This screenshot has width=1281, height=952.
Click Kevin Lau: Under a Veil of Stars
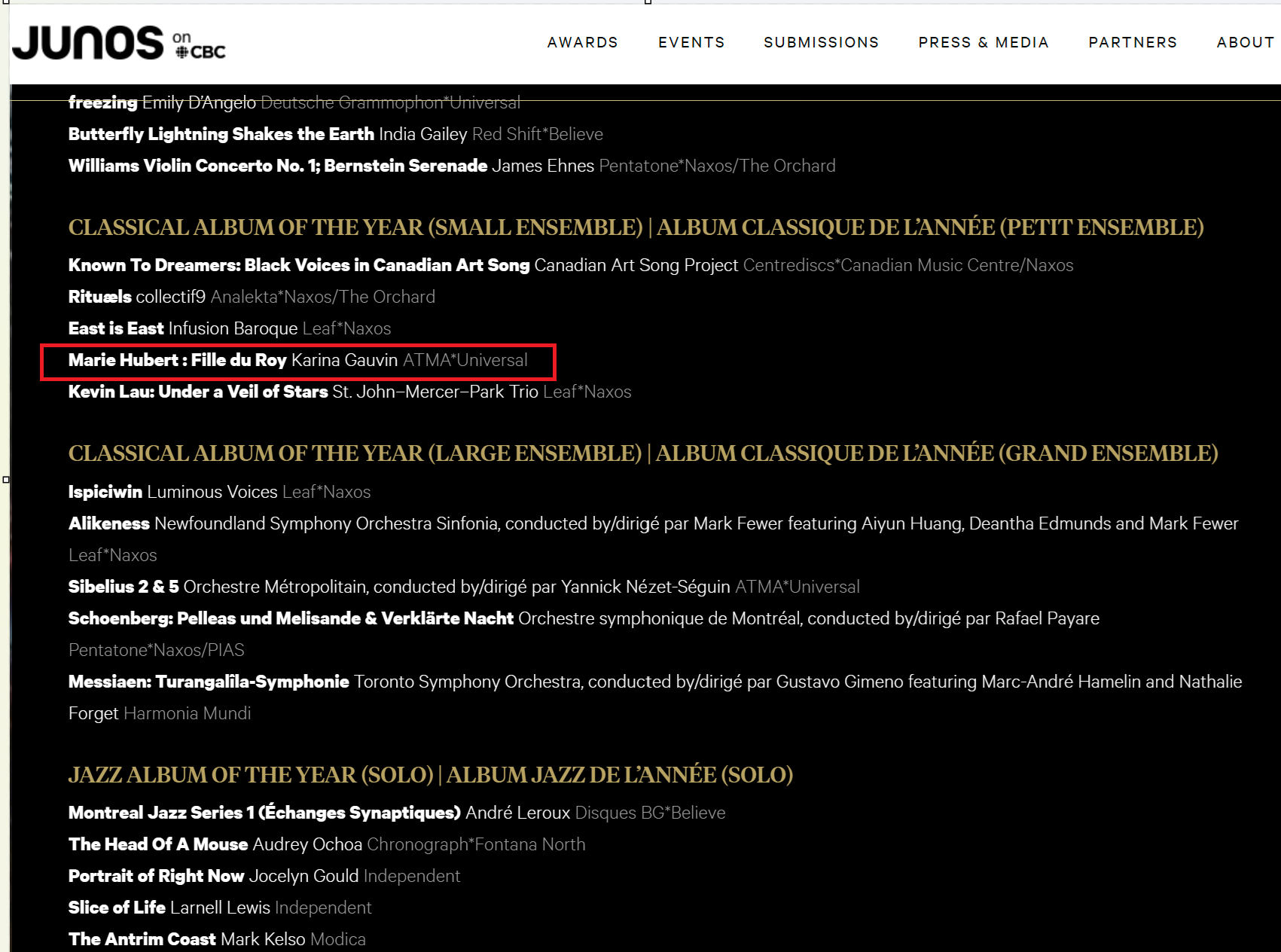click(198, 392)
